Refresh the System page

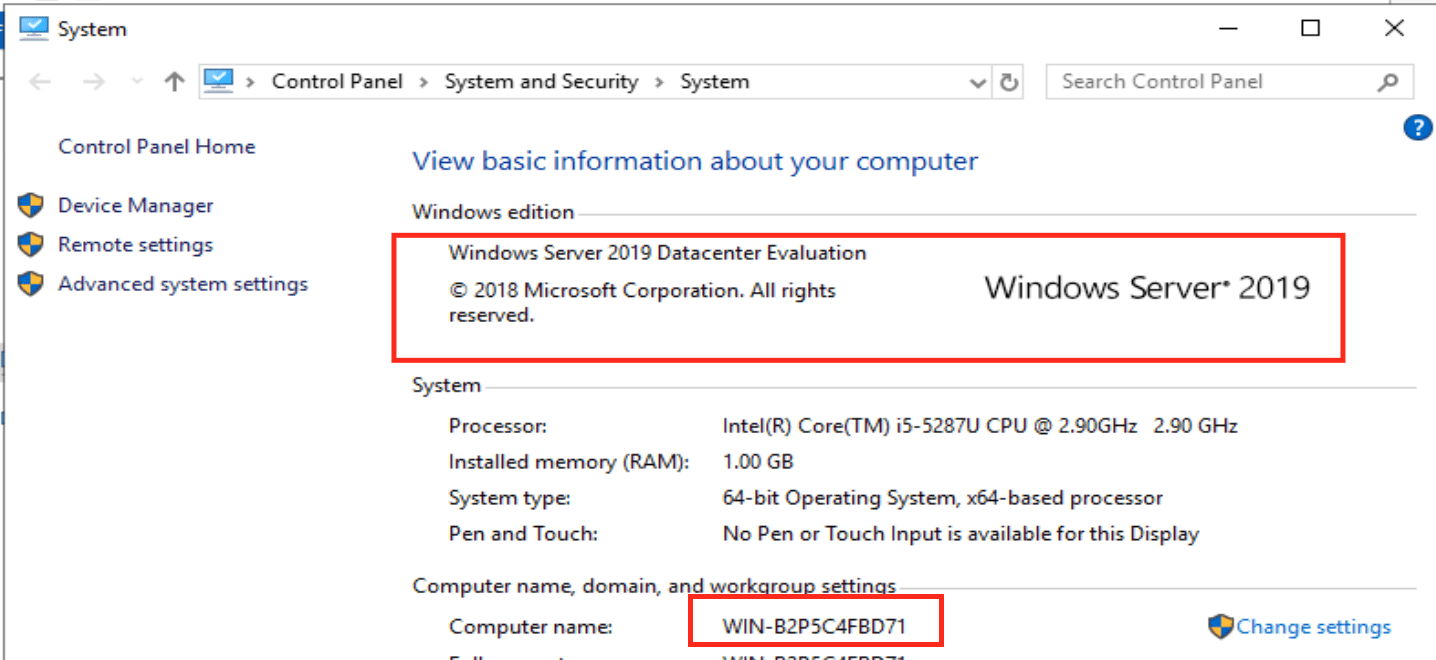click(x=1009, y=82)
